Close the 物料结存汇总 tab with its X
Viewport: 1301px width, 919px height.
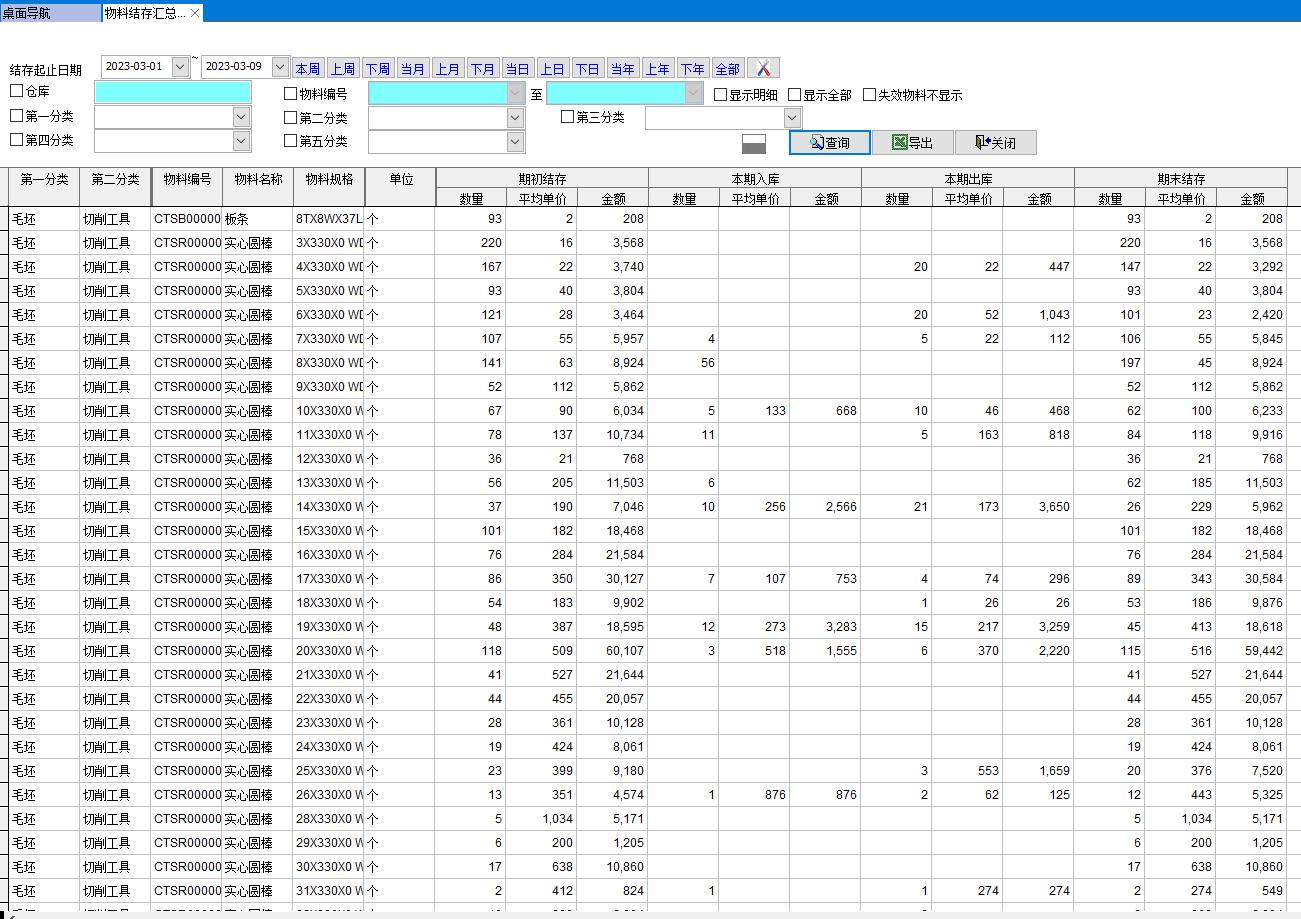[x=195, y=13]
